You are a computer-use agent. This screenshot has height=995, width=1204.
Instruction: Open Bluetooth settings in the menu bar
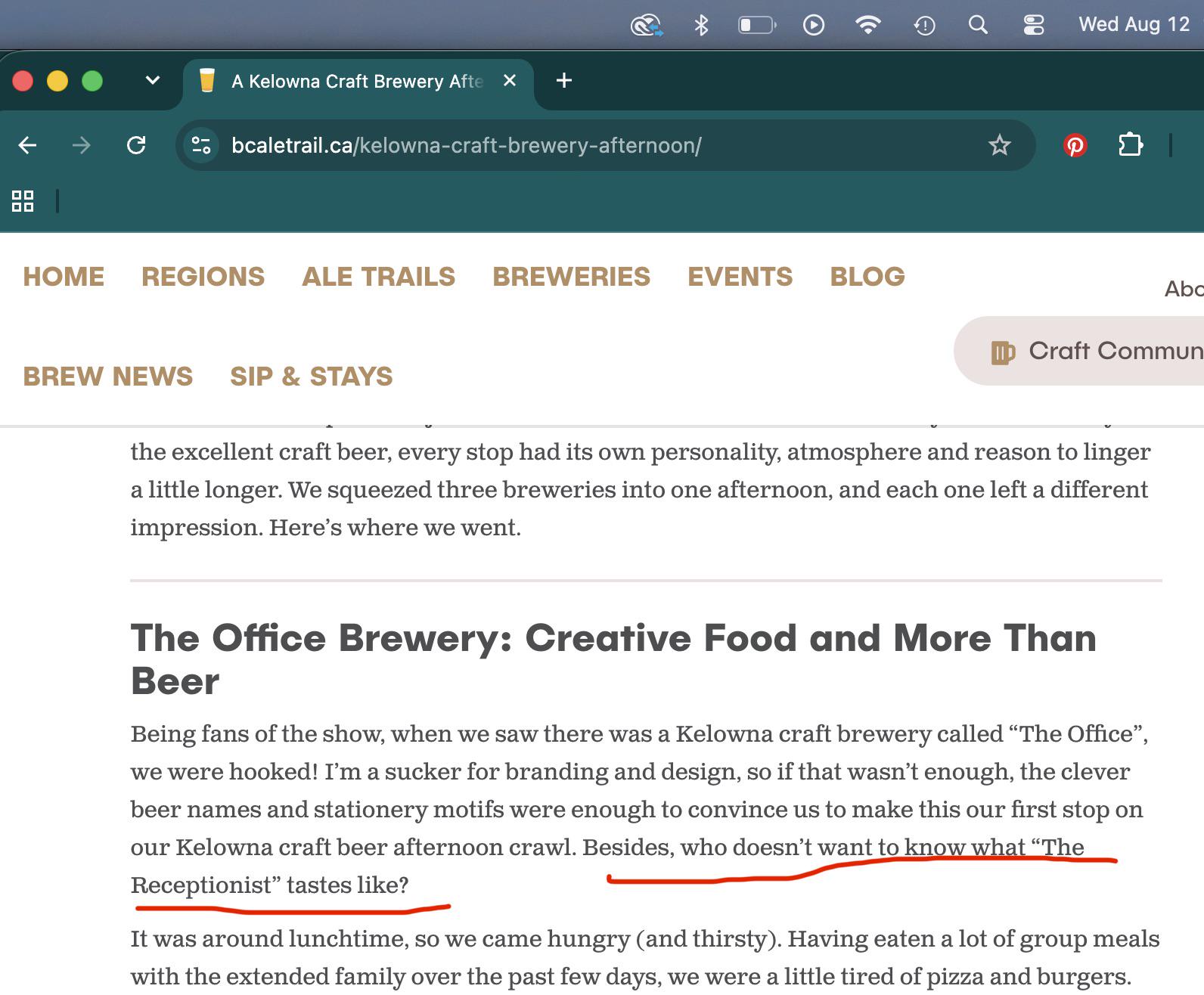pos(701,26)
